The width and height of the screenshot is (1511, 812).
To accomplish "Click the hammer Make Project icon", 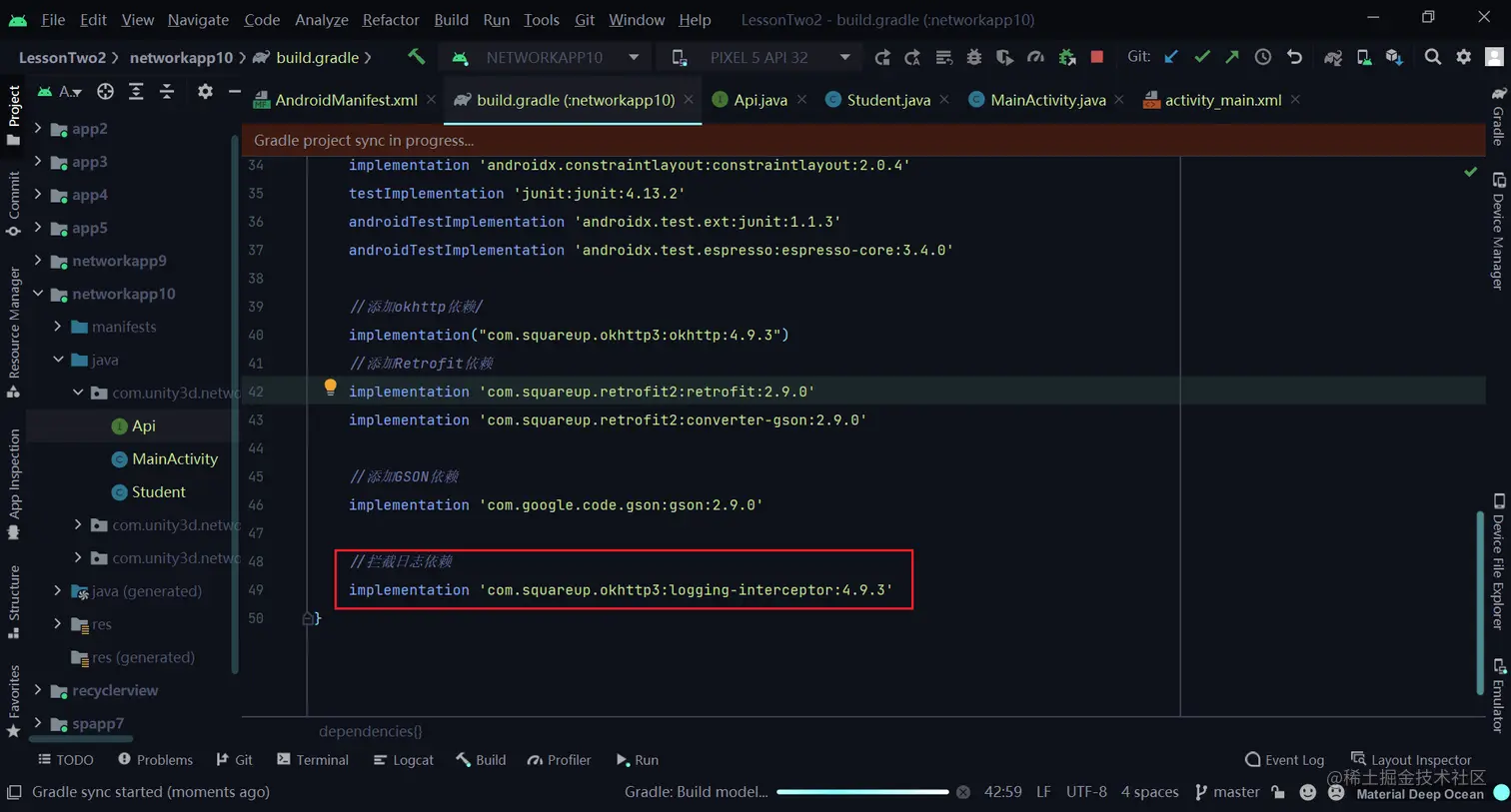I will tap(416, 57).
